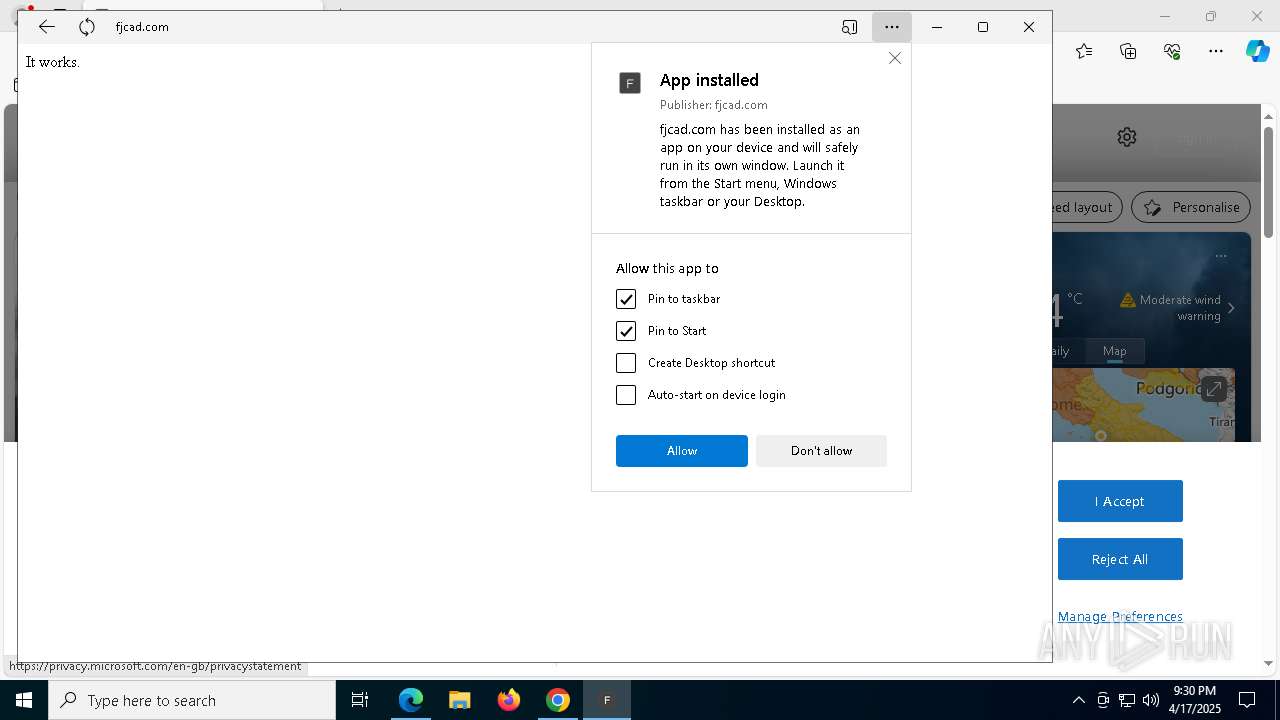Open the Edge Collections icon
This screenshot has height=720, width=1280.
click(1128, 51)
